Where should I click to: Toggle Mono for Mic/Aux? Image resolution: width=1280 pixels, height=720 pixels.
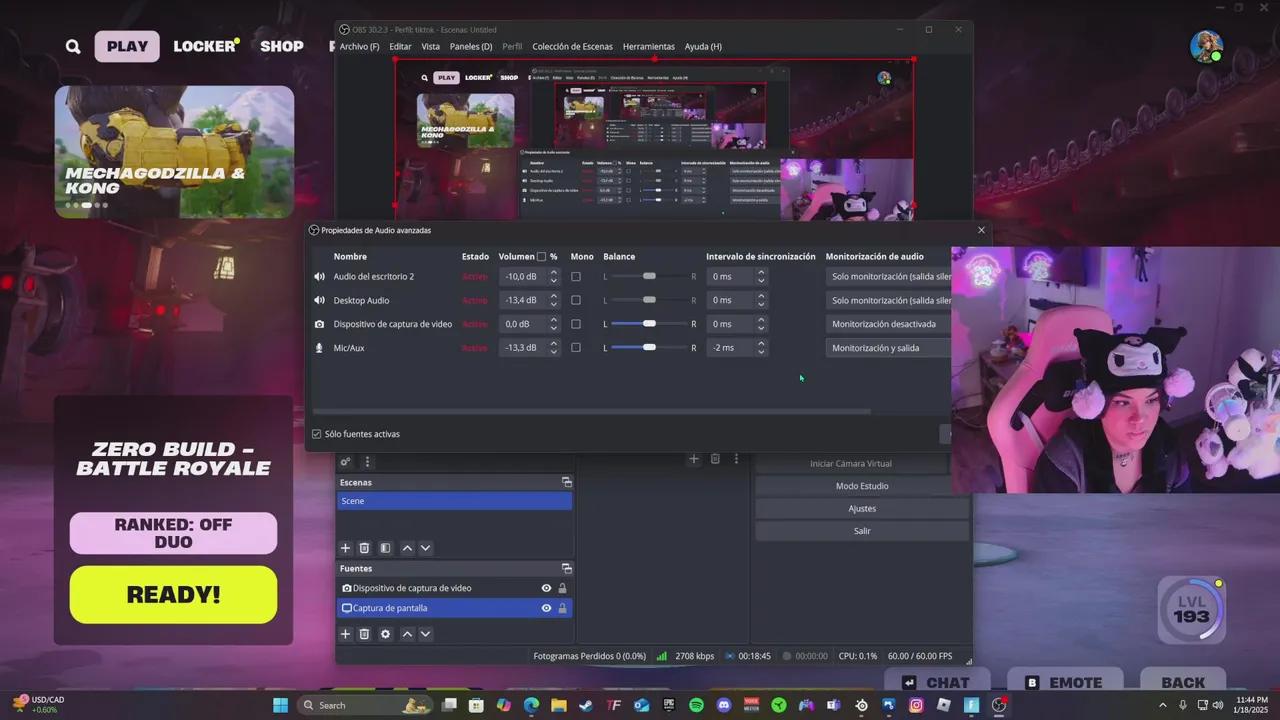point(575,348)
